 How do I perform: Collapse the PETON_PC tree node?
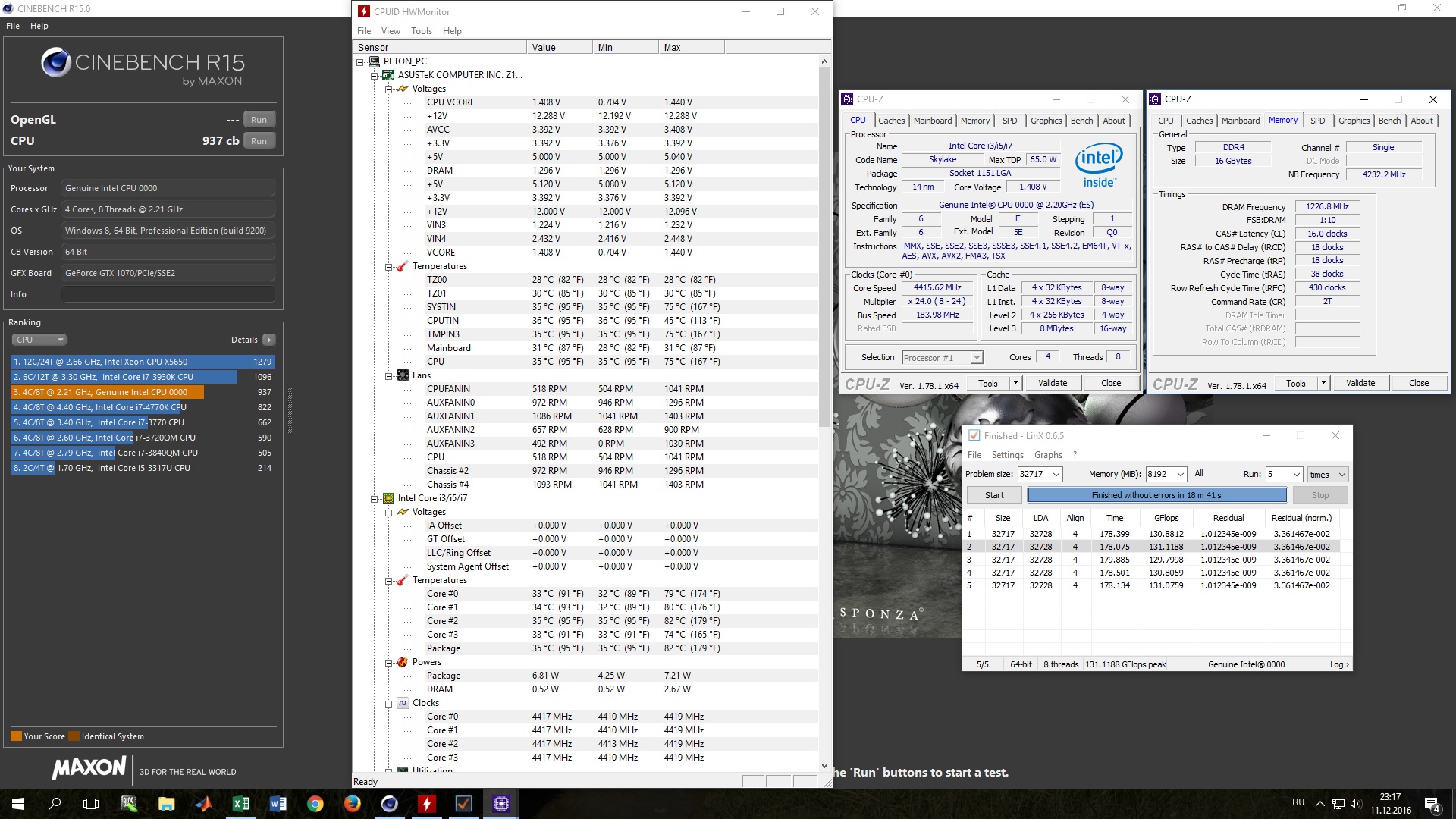[360, 61]
